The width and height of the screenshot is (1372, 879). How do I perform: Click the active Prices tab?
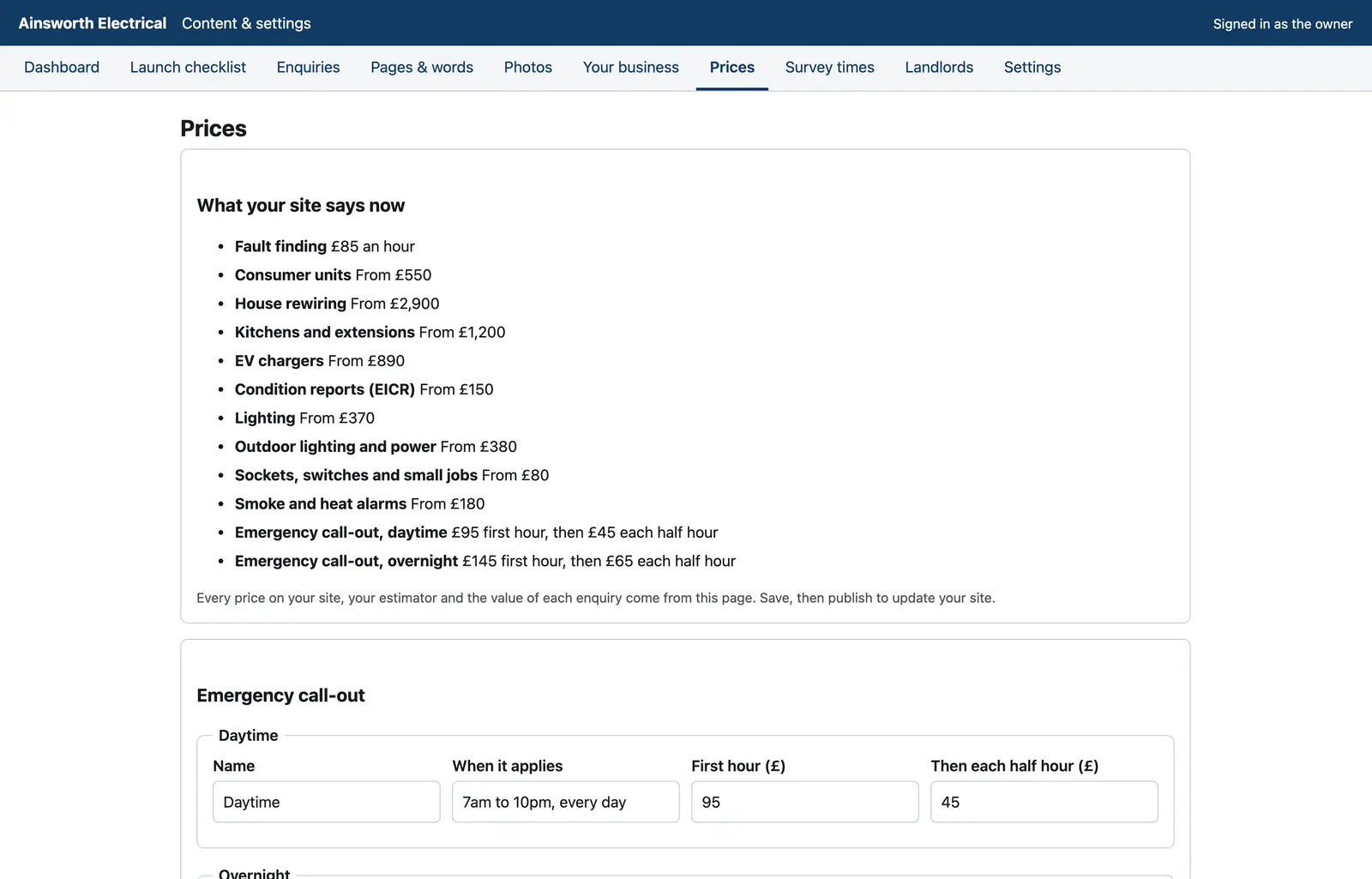(x=732, y=67)
